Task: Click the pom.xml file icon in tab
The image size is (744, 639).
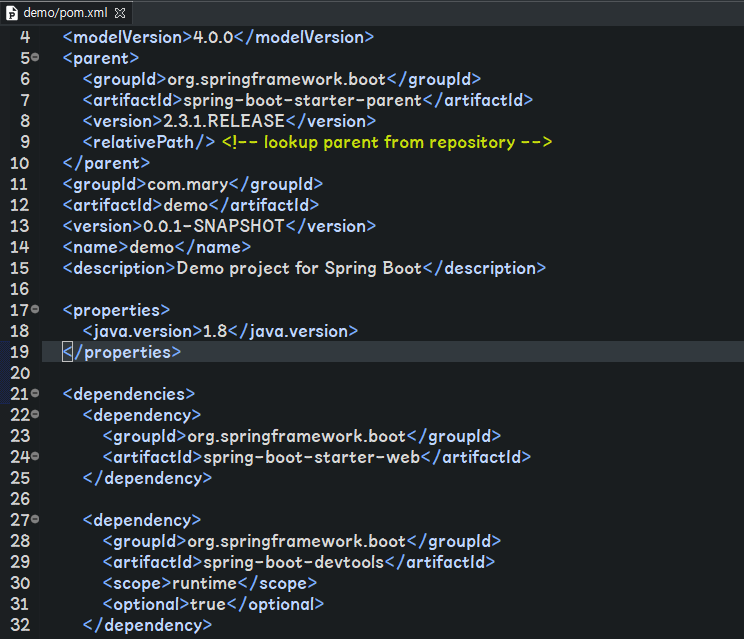Action: click(12, 13)
